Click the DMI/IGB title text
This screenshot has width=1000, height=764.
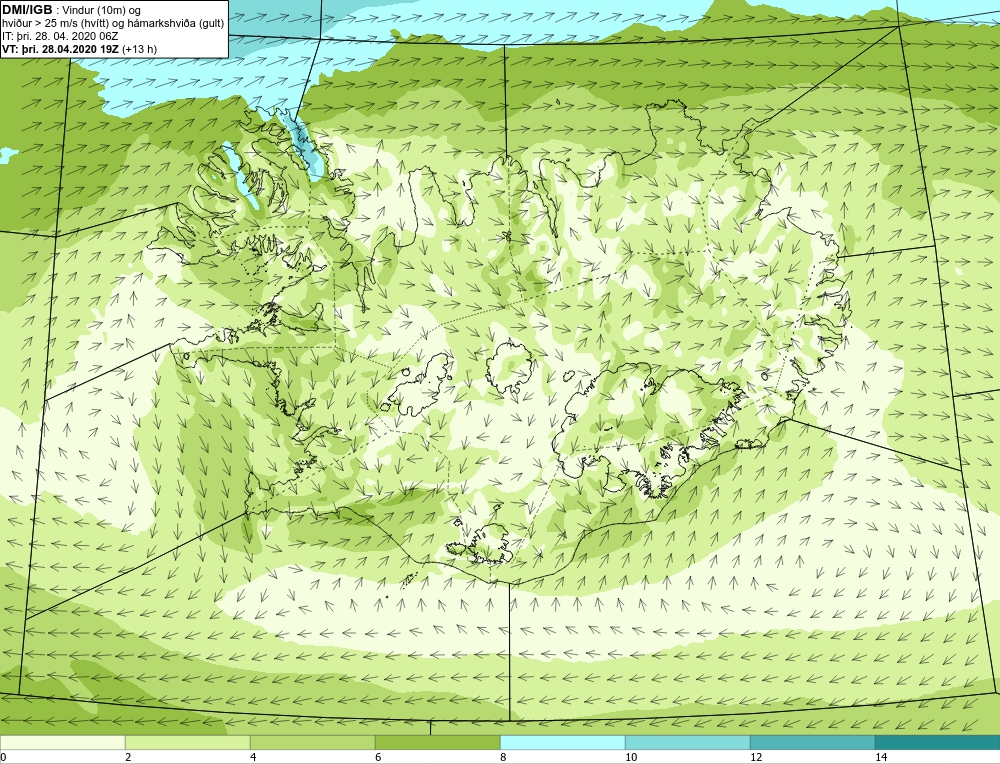[x=27, y=10]
